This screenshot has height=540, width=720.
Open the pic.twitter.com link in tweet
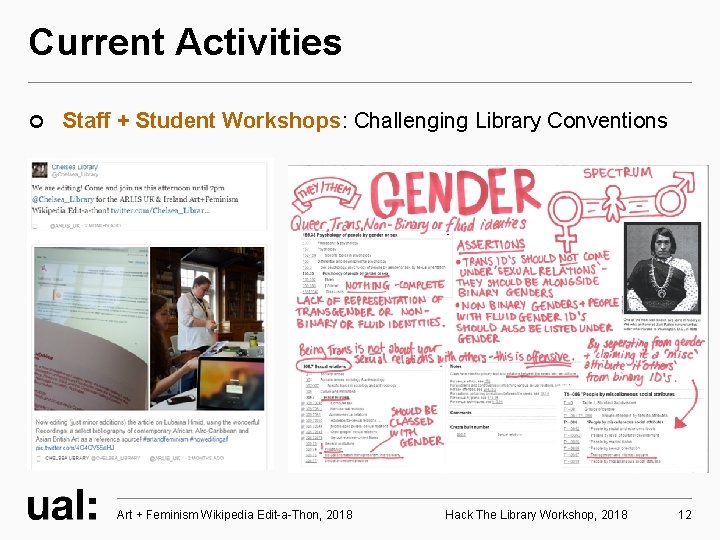(x=75, y=447)
